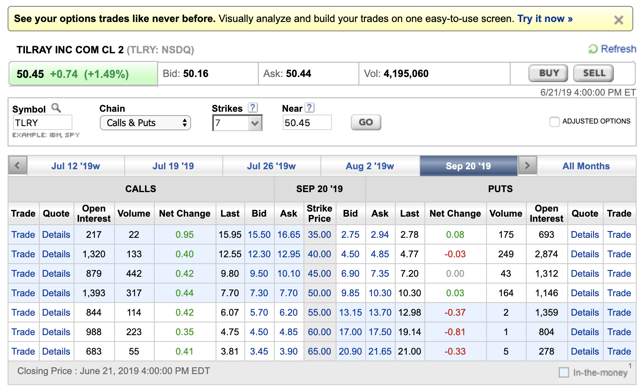View call Details for 65.00 strike
Screen dimensions: 640x391
[56, 351]
